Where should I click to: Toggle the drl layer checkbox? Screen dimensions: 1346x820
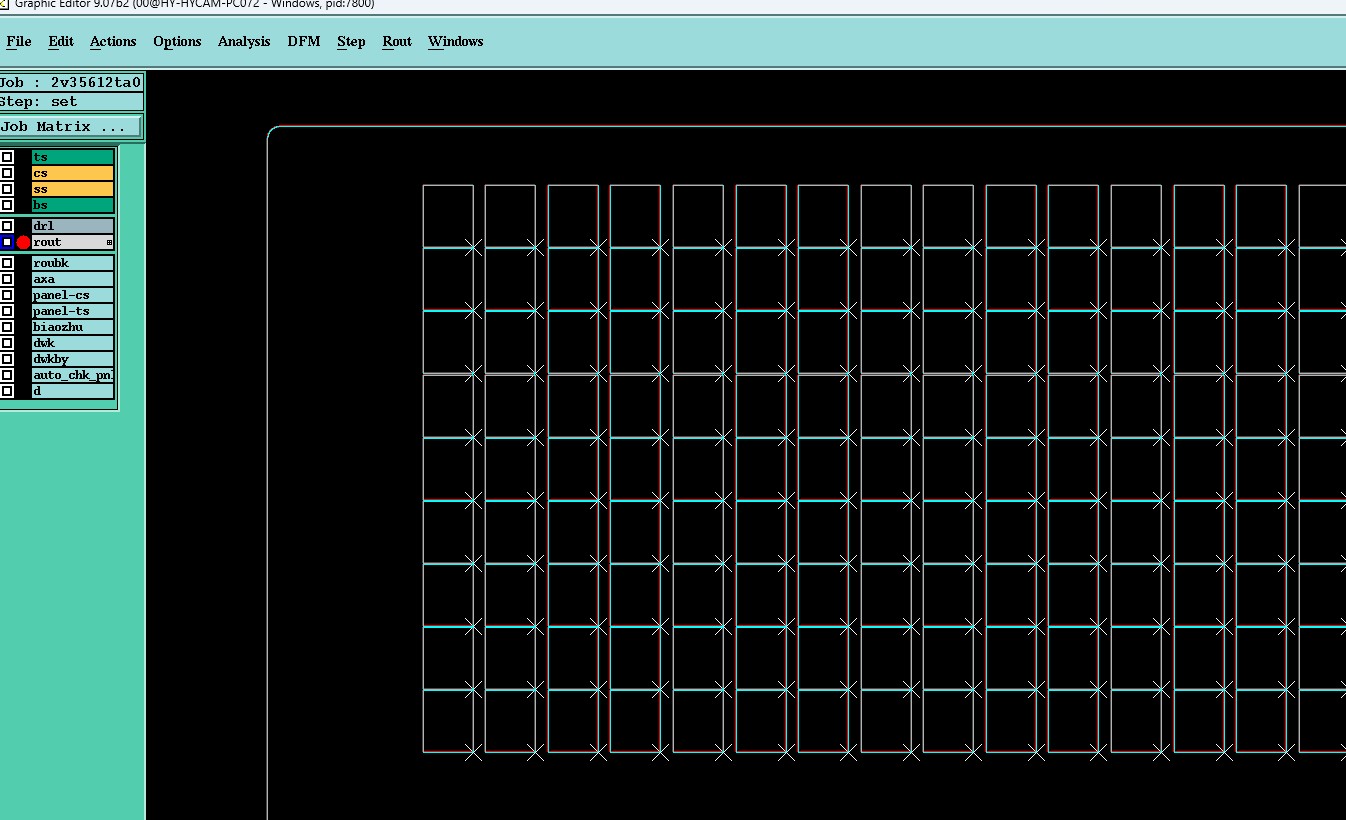[x=7, y=226]
